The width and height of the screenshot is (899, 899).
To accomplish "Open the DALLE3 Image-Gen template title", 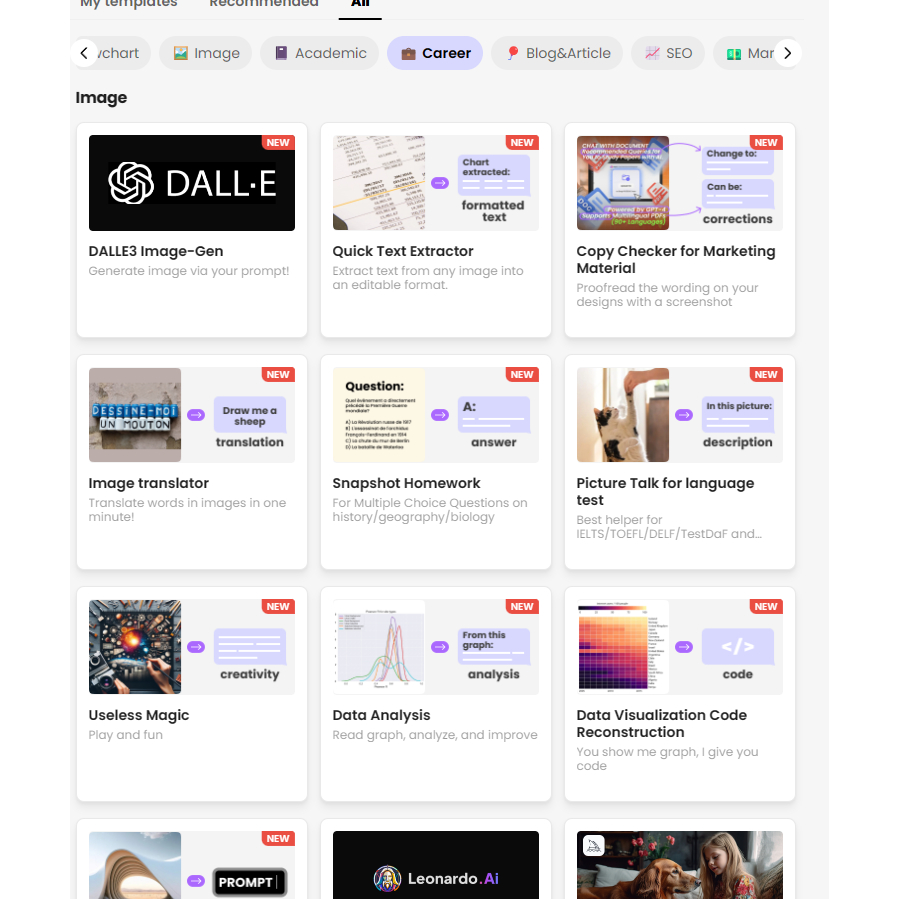I will (x=156, y=251).
